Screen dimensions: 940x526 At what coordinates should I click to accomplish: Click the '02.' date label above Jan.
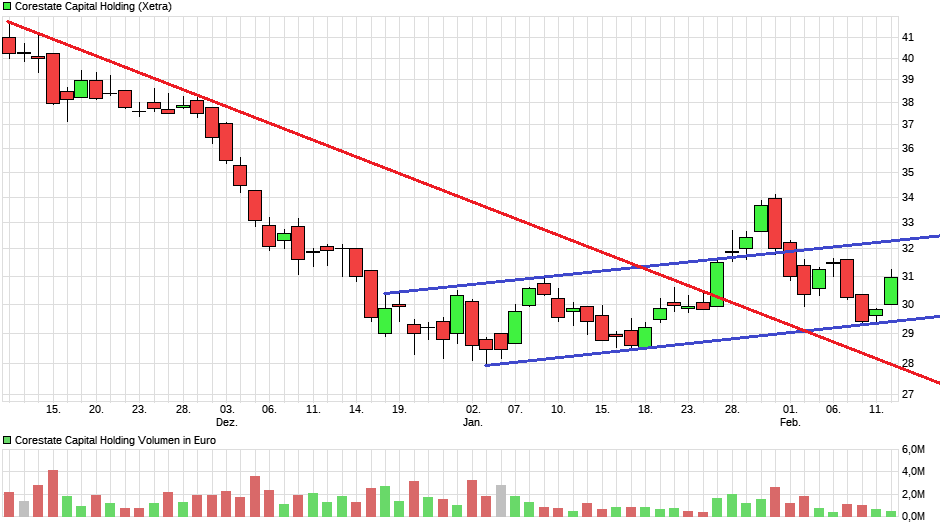pos(473,409)
